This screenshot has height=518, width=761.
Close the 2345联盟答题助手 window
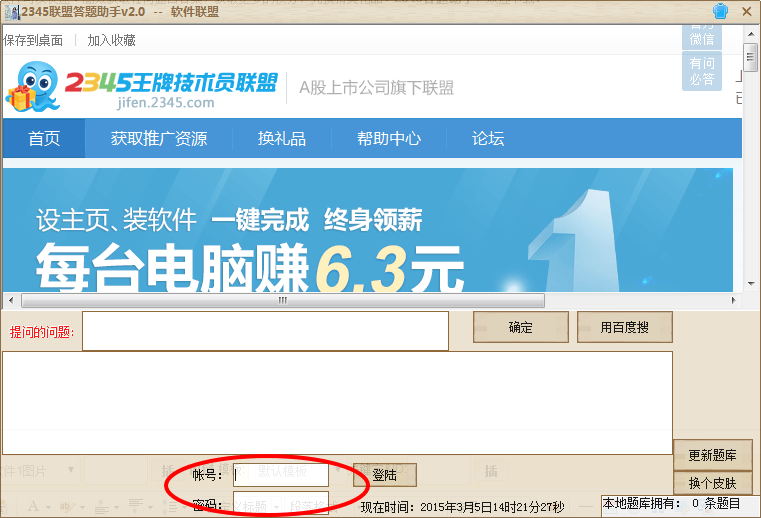(x=747, y=11)
